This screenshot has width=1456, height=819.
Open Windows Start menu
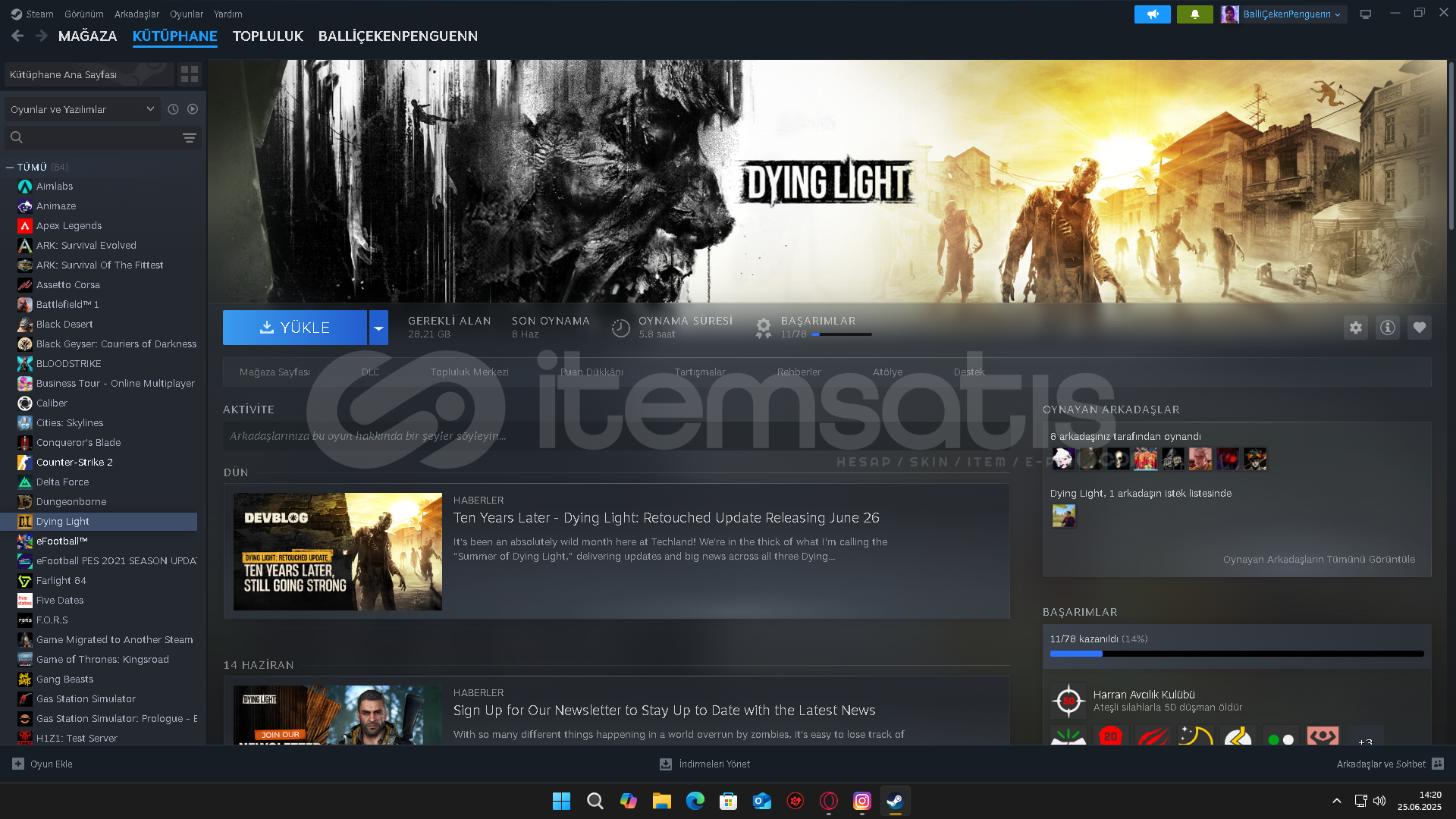(561, 801)
